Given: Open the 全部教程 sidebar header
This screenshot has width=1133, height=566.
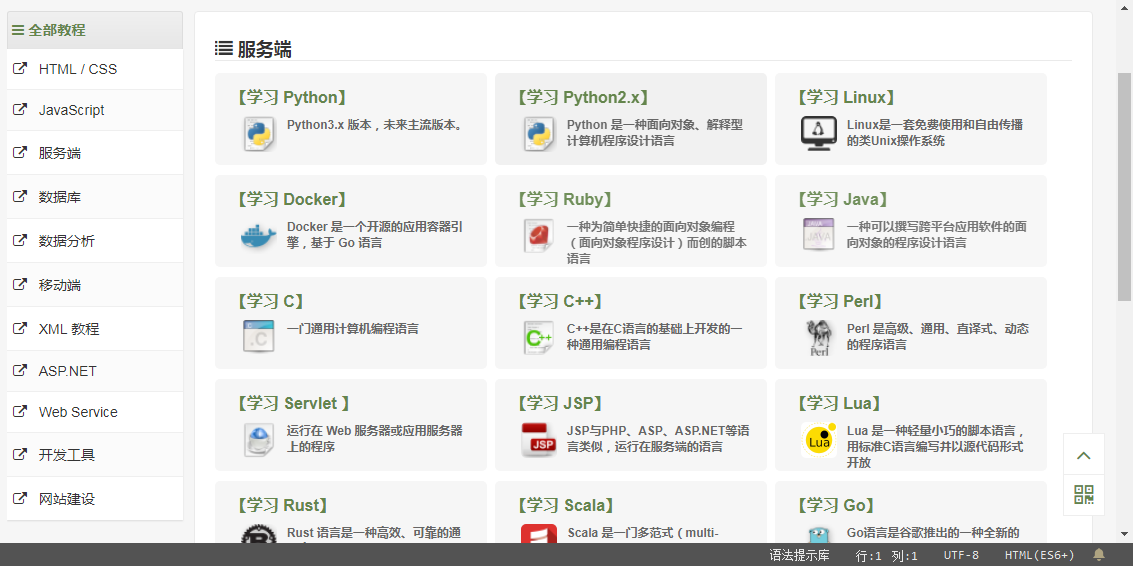Looking at the screenshot, I should click(x=95, y=30).
